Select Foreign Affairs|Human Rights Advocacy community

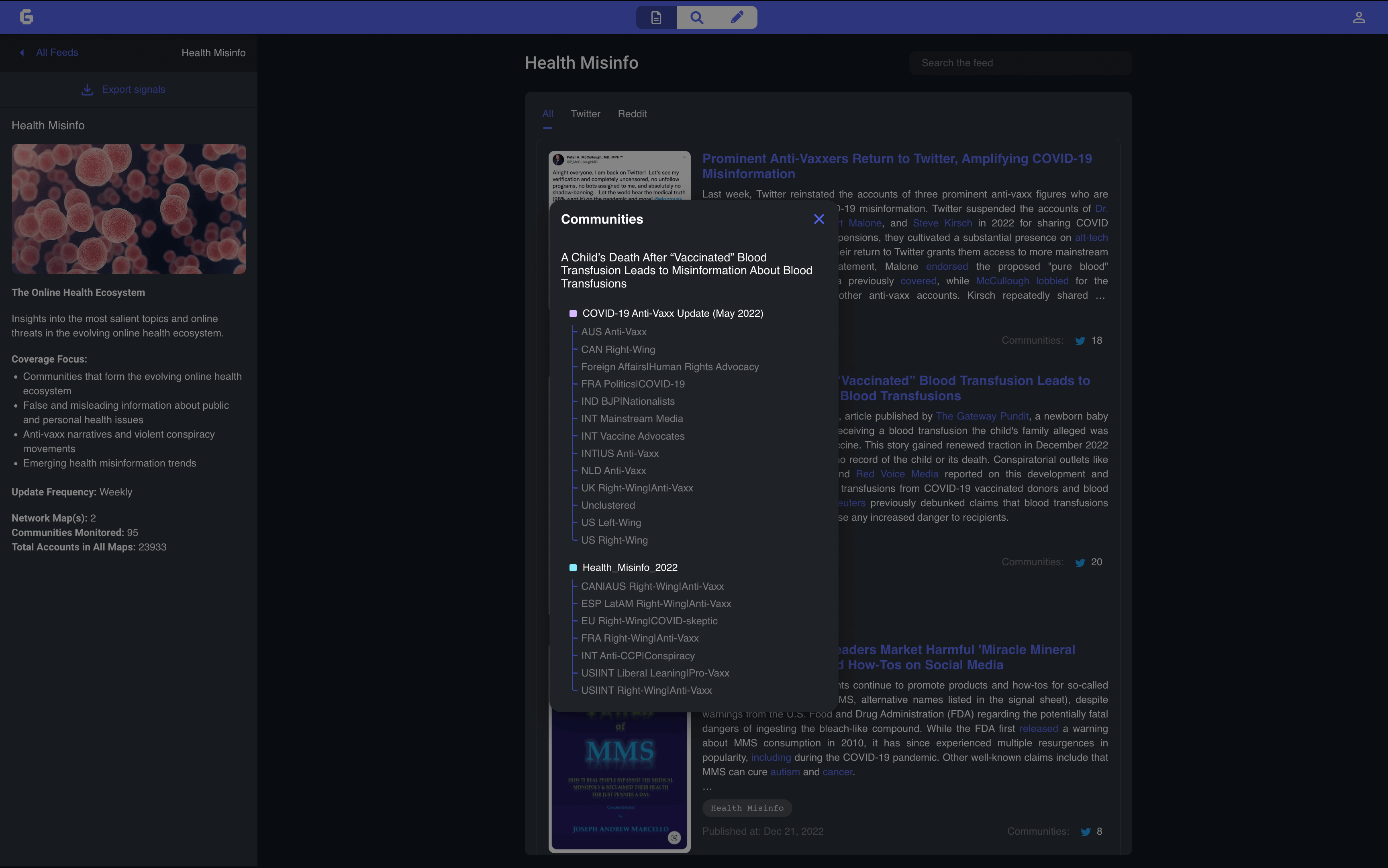point(670,367)
